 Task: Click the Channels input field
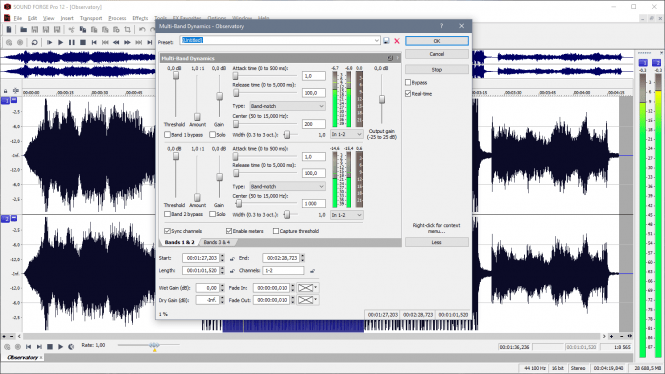coord(283,271)
